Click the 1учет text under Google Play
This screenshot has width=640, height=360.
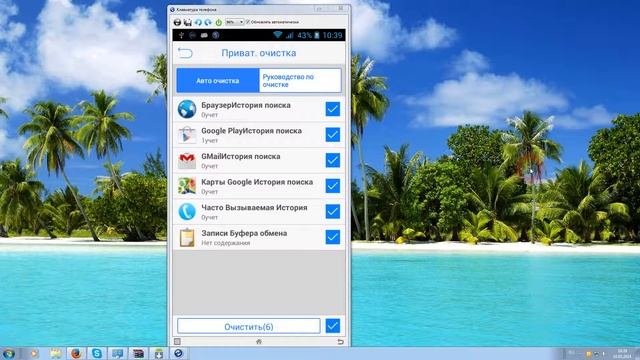tap(209, 140)
